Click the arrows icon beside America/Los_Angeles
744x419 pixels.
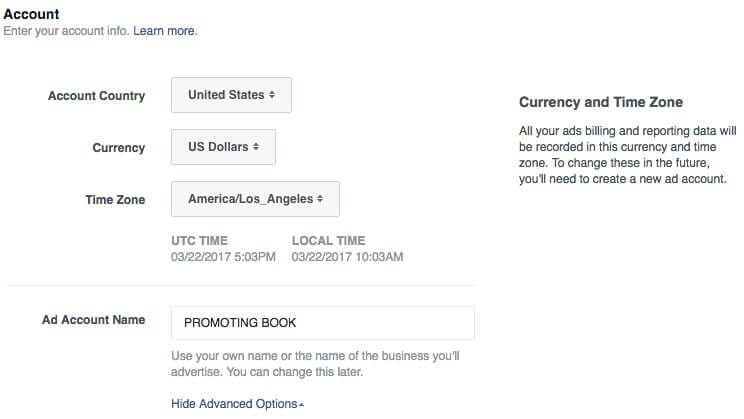pos(321,199)
